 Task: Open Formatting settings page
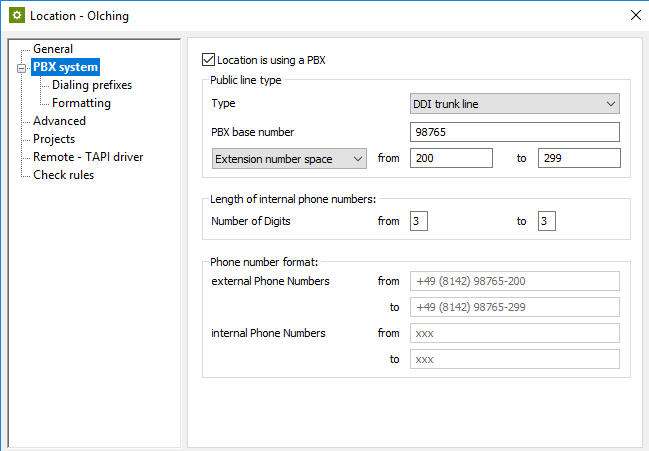81,103
